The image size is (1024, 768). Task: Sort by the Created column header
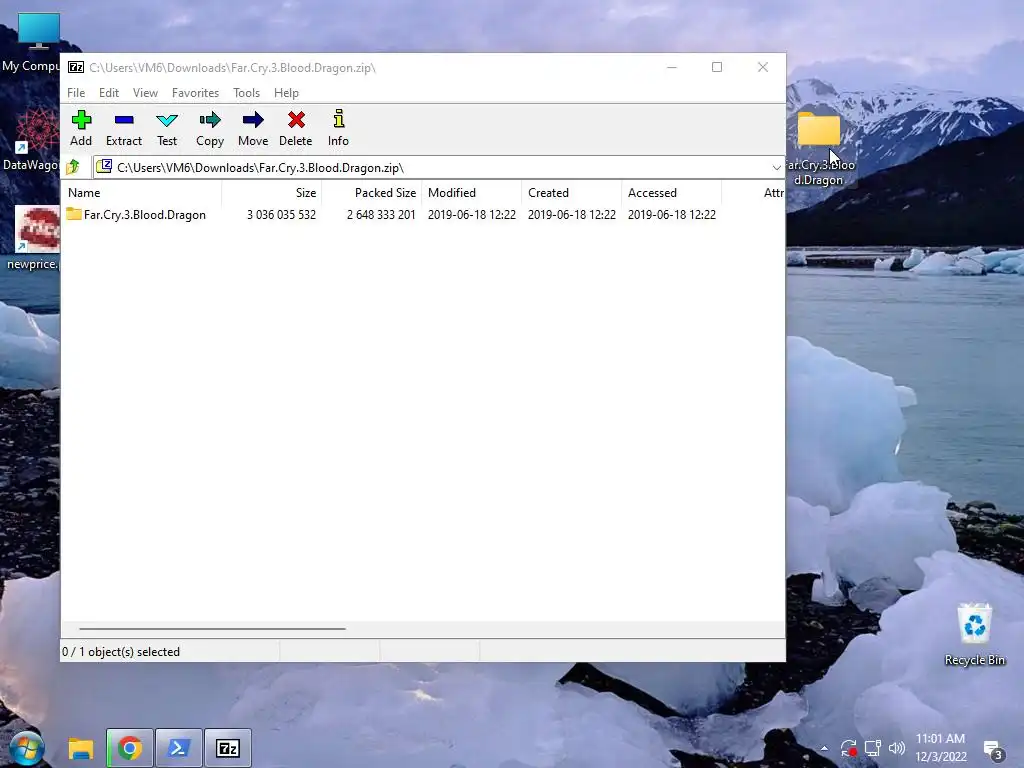click(571, 193)
